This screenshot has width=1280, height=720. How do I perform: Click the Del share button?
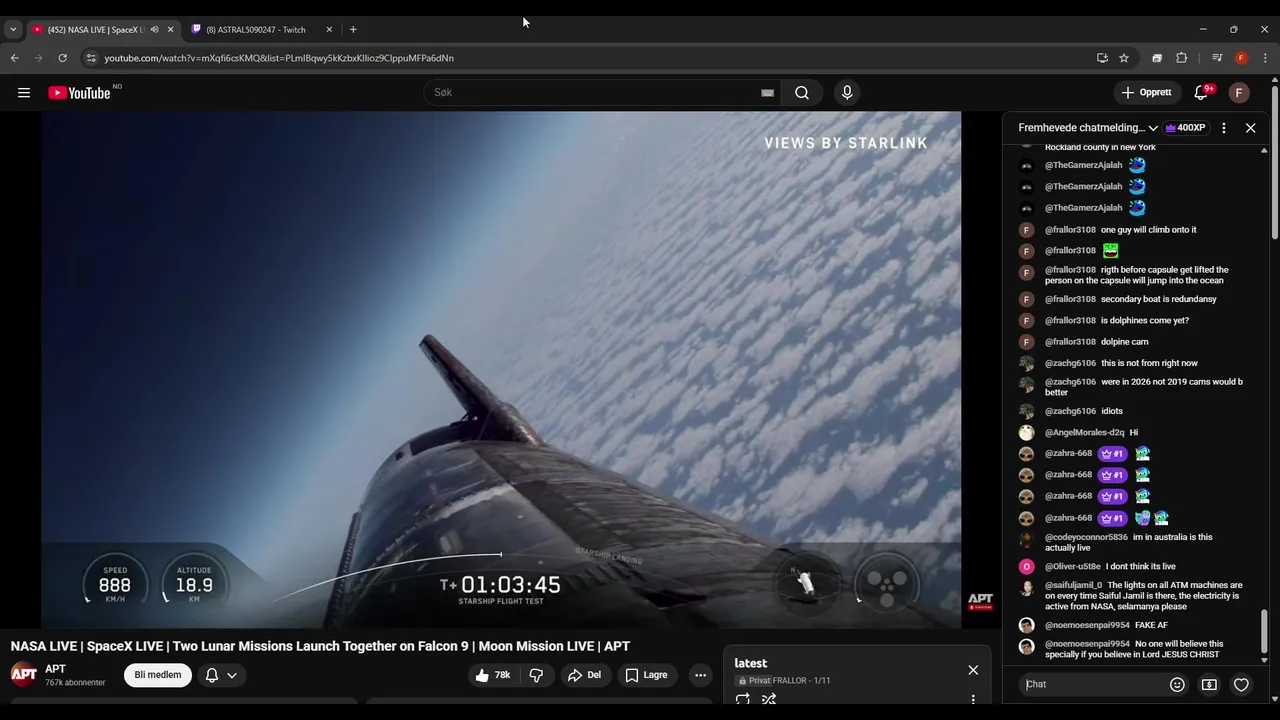tap(584, 675)
